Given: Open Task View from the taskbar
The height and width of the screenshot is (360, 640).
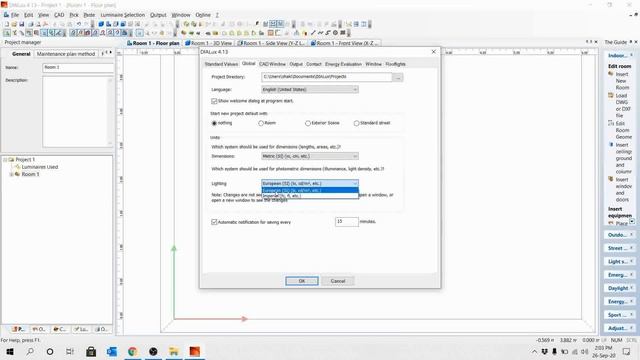Looking at the screenshot, I should point(70,351).
